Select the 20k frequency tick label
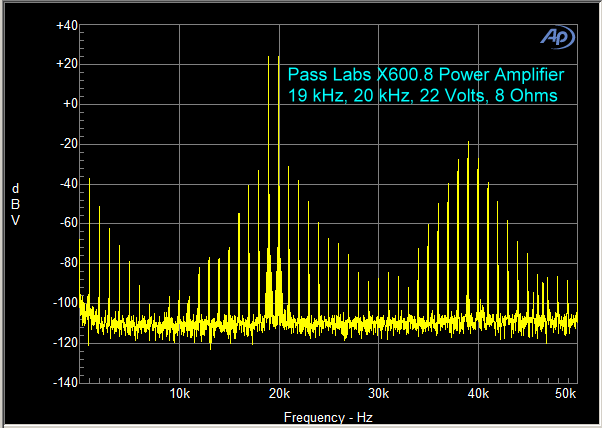603x428 pixels. coord(279,393)
